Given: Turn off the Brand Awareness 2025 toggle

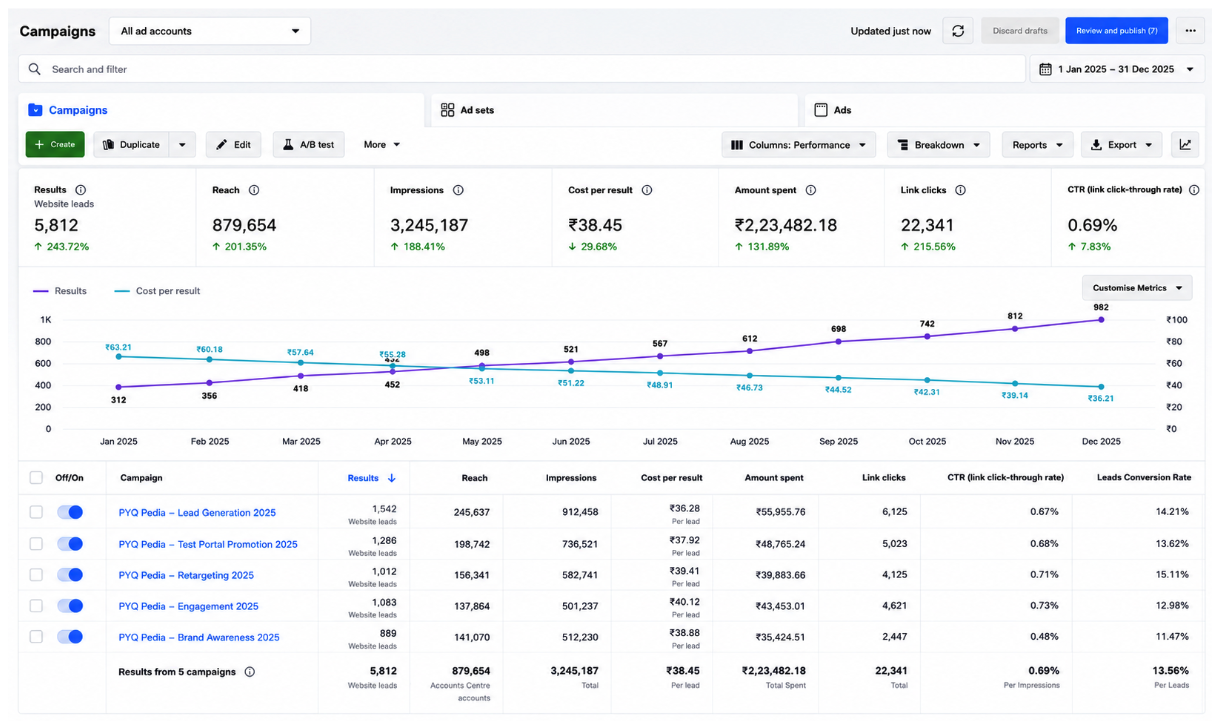Looking at the screenshot, I should (70, 637).
